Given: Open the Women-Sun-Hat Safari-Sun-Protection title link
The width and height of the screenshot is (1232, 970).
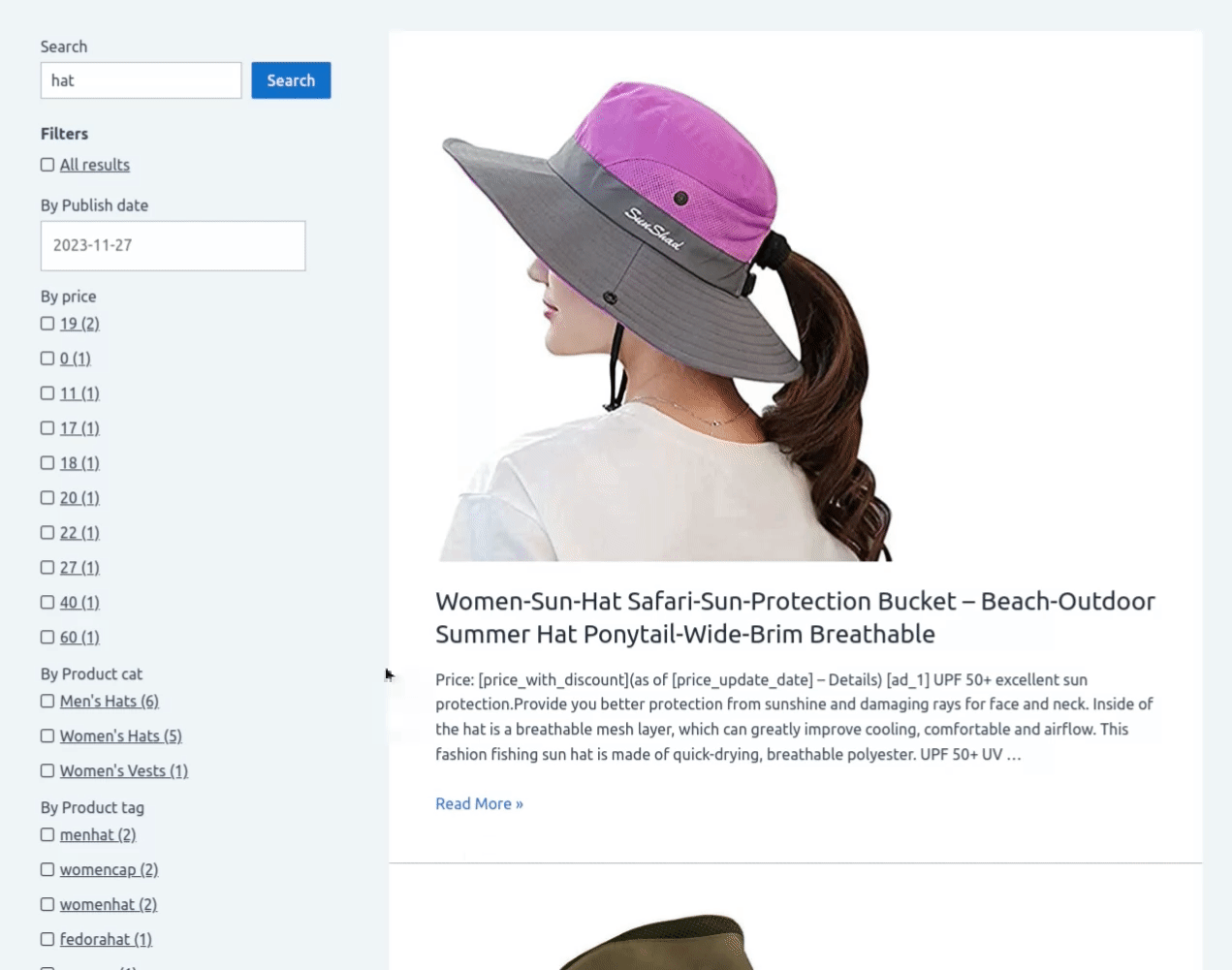Looking at the screenshot, I should [795, 617].
